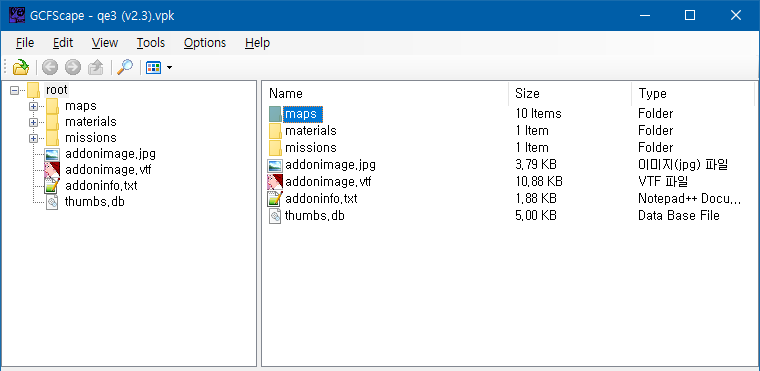Collapse the root tree node
Screen dimensions: 760x371
pyautogui.click(x=15, y=90)
